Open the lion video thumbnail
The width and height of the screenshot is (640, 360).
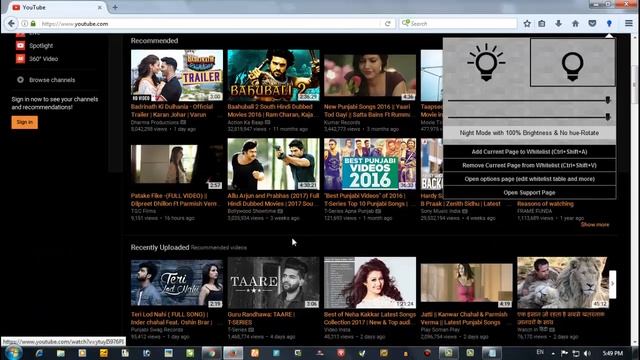(x=562, y=282)
